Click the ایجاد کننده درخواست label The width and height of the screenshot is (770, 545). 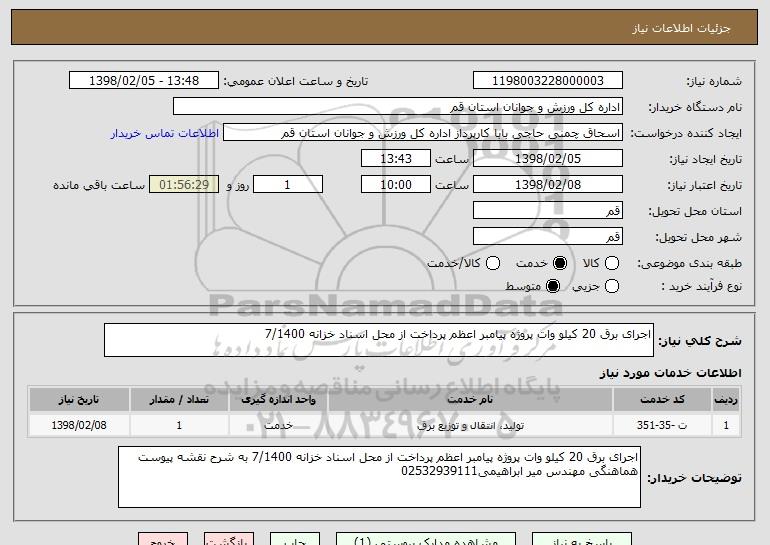pos(686,133)
